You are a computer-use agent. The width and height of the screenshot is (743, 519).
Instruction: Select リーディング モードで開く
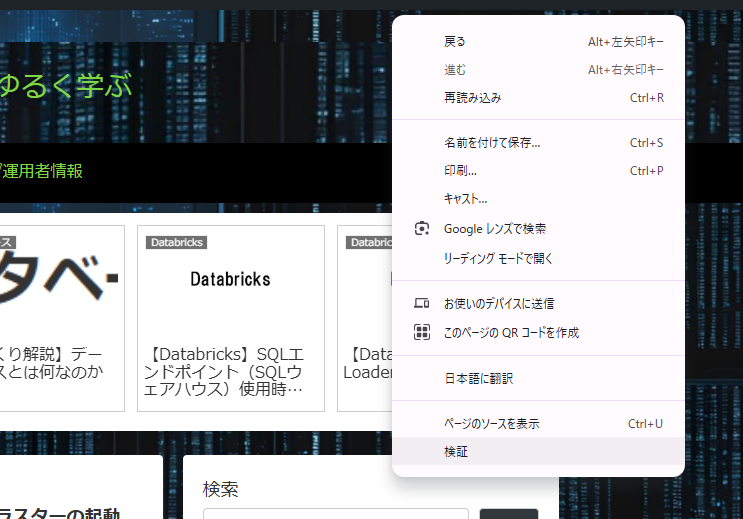point(498,258)
